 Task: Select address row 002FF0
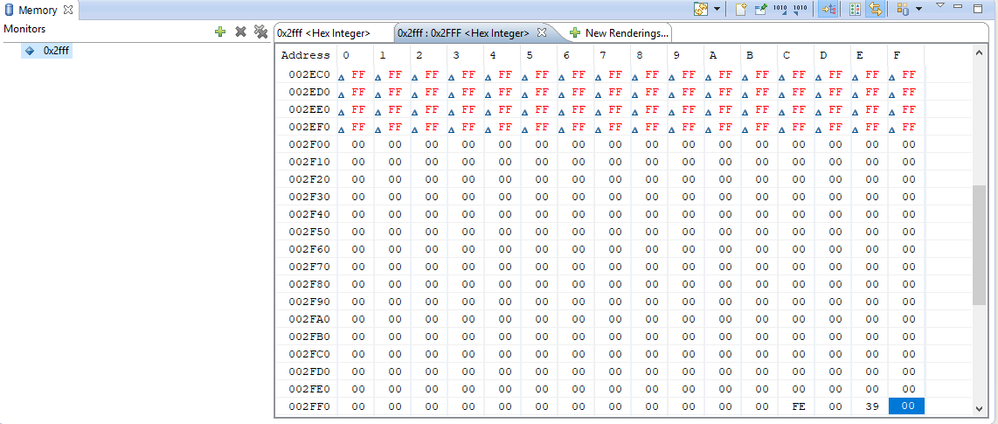pyautogui.click(x=309, y=406)
